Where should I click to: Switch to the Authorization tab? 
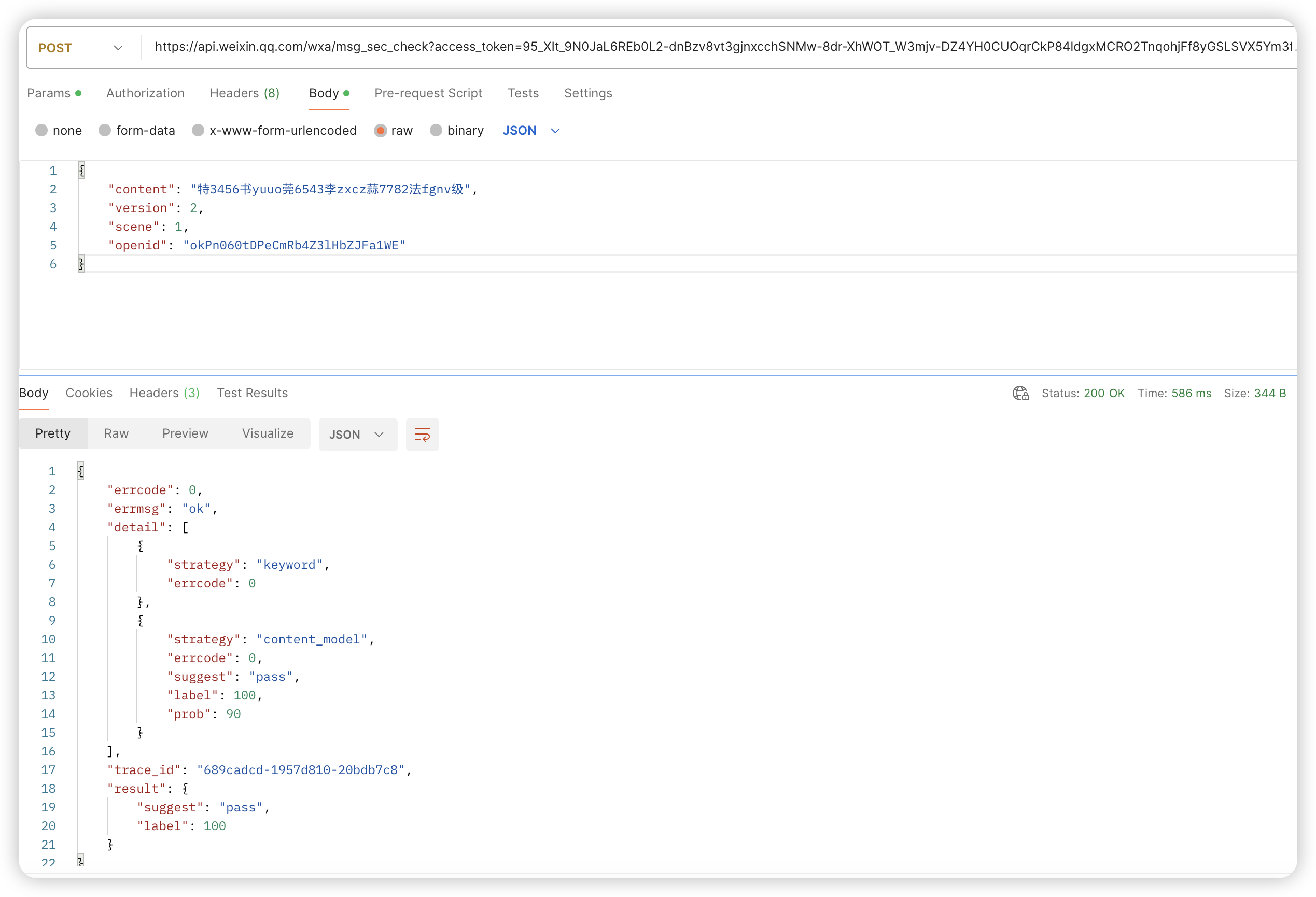(145, 93)
